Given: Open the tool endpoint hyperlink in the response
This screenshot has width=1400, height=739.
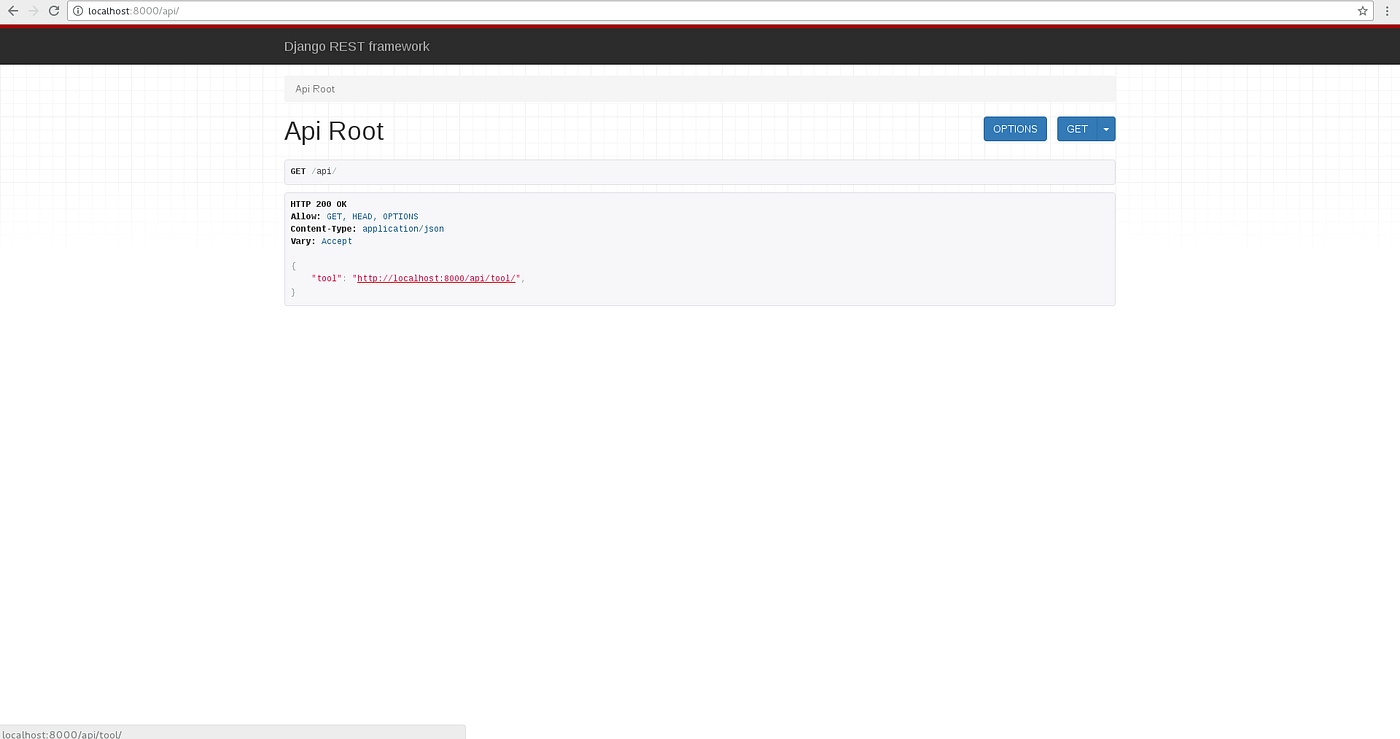Looking at the screenshot, I should pos(436,278).
